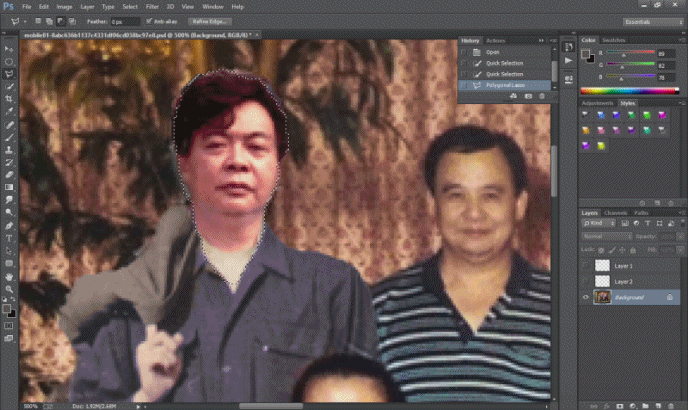Image resolution: width=688 pixels, height=410 pixels.
Task: Select the Zoom tool
Action: click(x=9, y=289)
